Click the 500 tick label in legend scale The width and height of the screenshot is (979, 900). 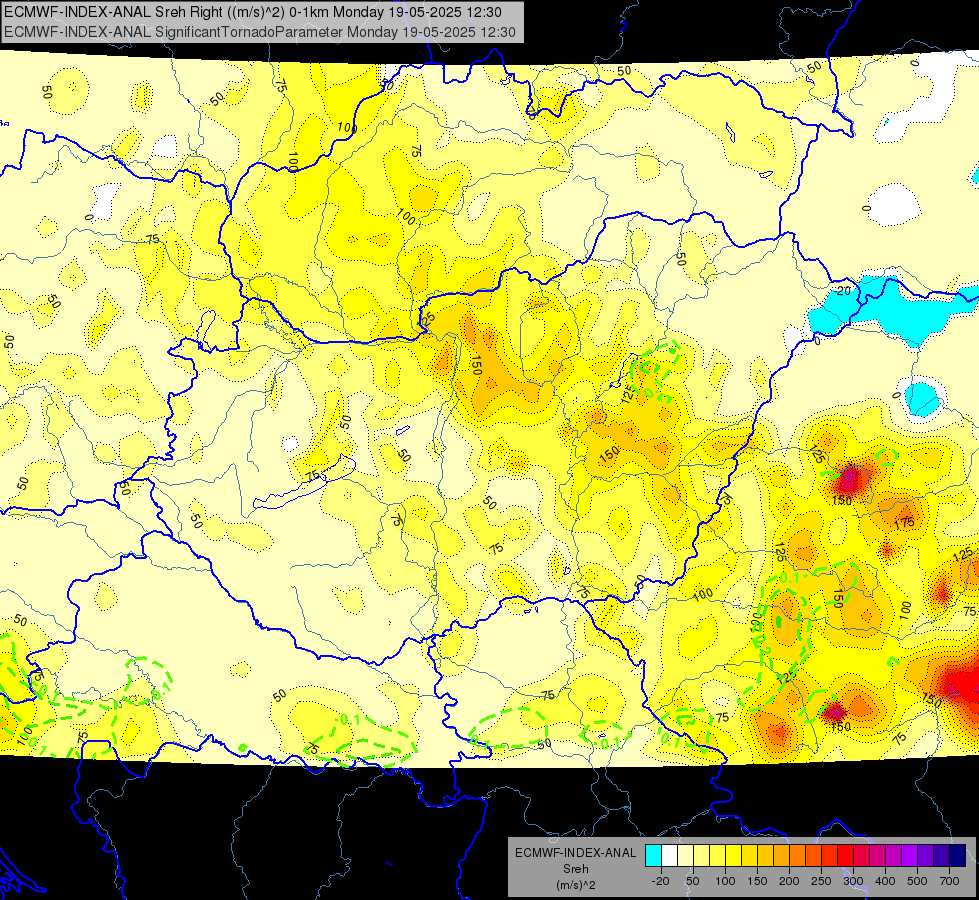click(x=917, y=881)
